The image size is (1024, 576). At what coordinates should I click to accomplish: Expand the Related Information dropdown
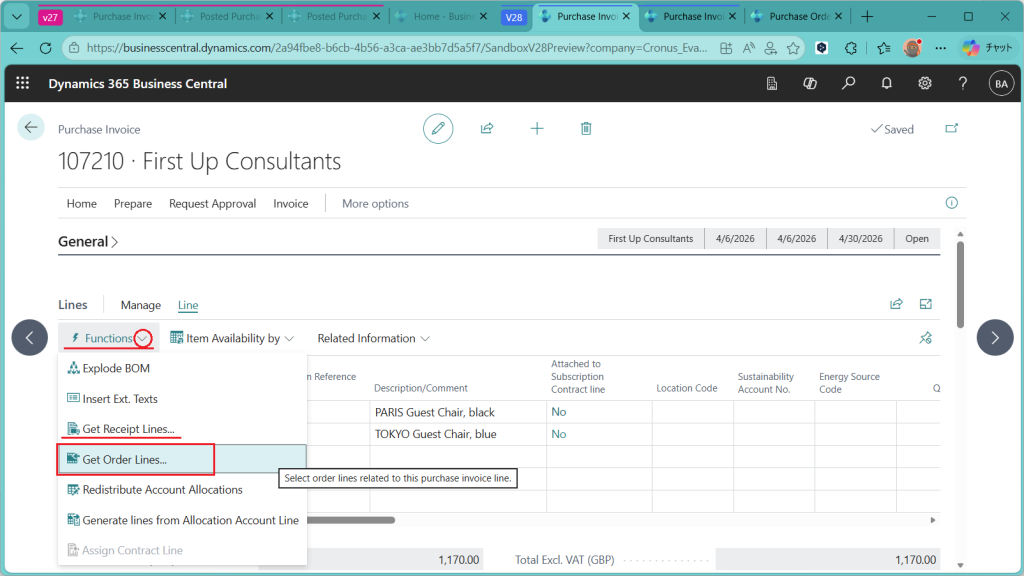point(373,338)
